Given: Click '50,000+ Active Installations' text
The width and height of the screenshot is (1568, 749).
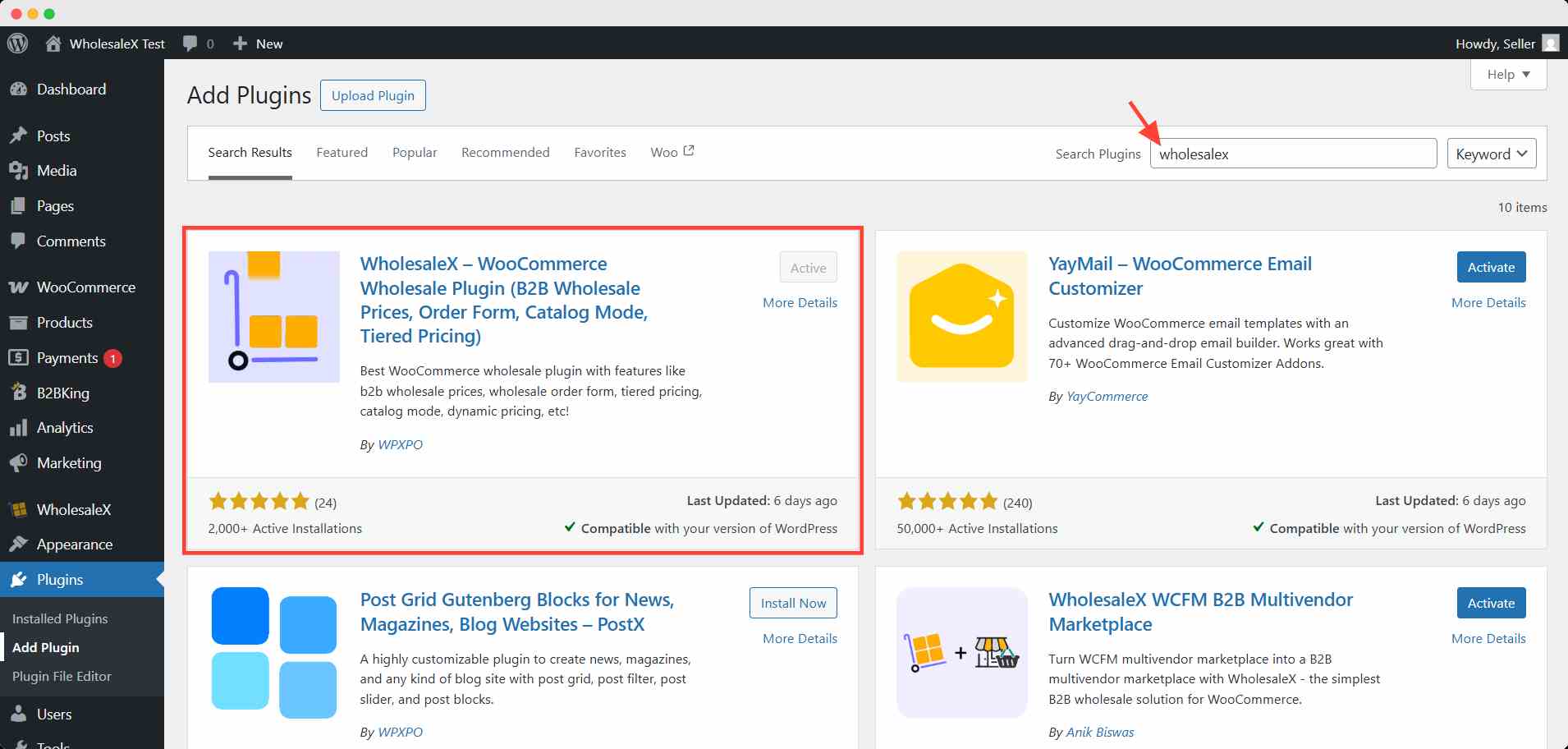Looking at the screenshot, I should click(x=977, y=529).
